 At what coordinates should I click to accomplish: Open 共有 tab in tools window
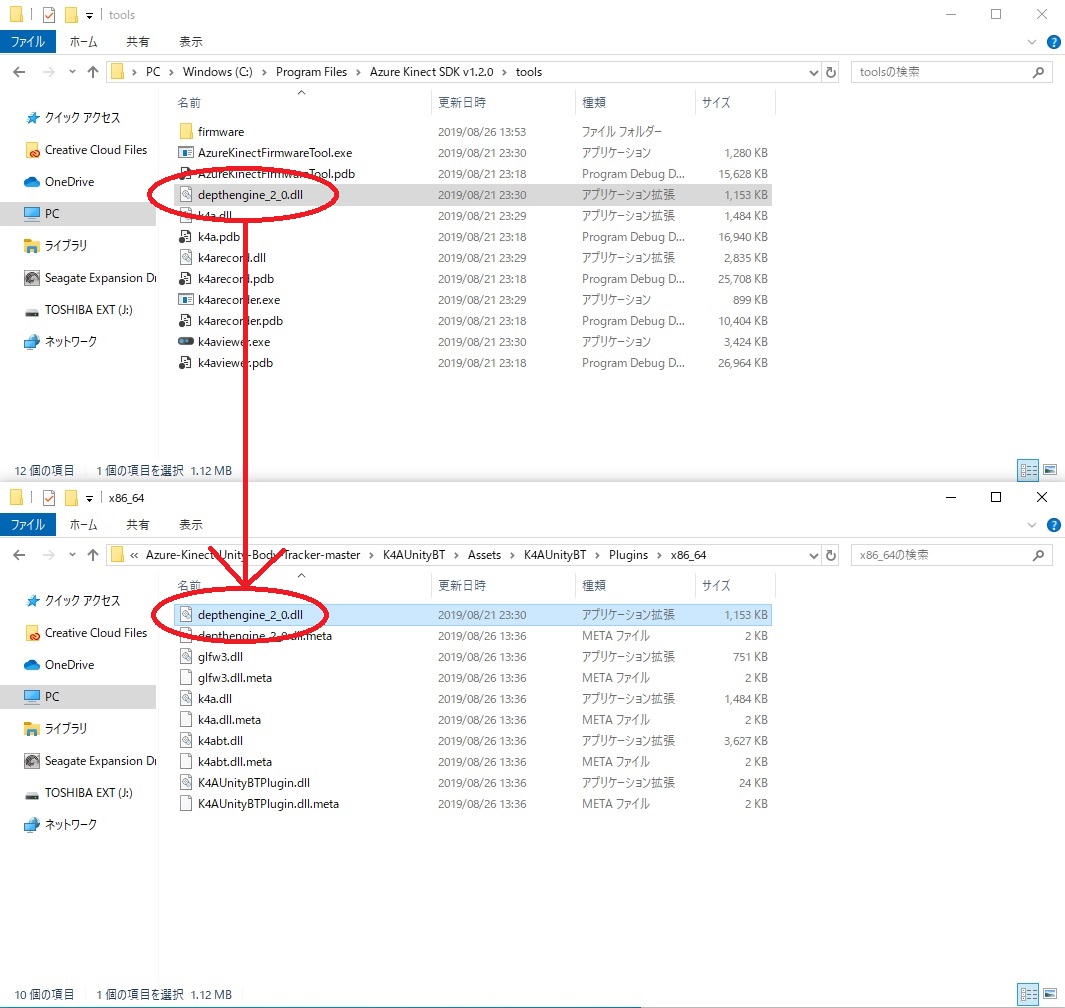[138, 42]
